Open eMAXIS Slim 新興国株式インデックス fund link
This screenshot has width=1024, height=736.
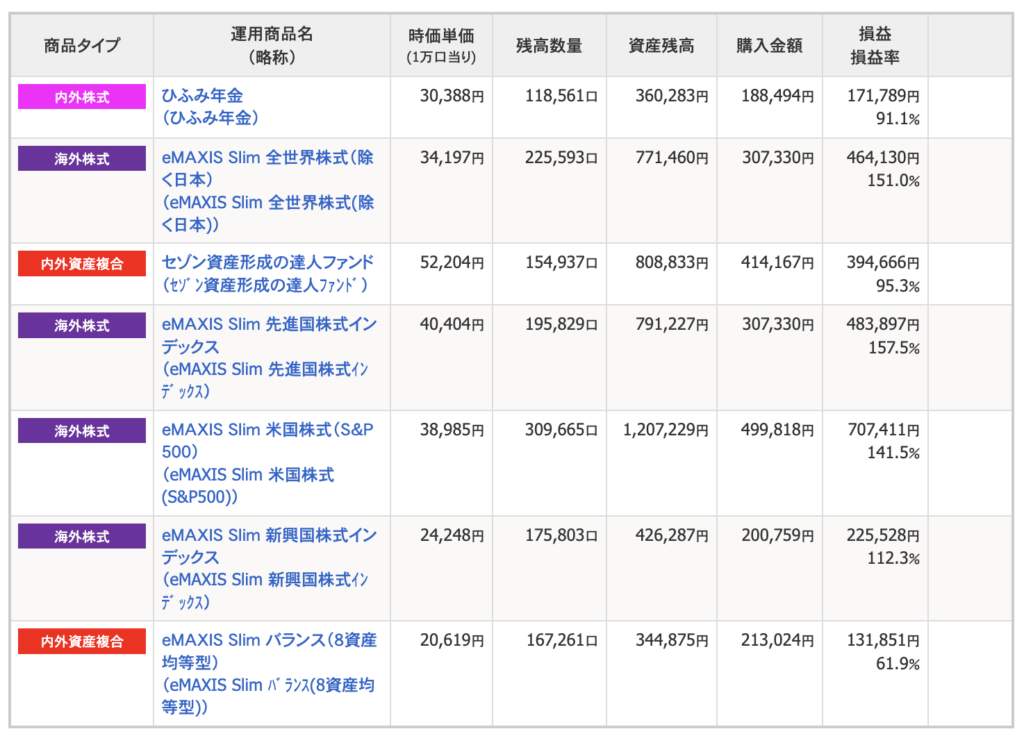[x=269, y=536]
